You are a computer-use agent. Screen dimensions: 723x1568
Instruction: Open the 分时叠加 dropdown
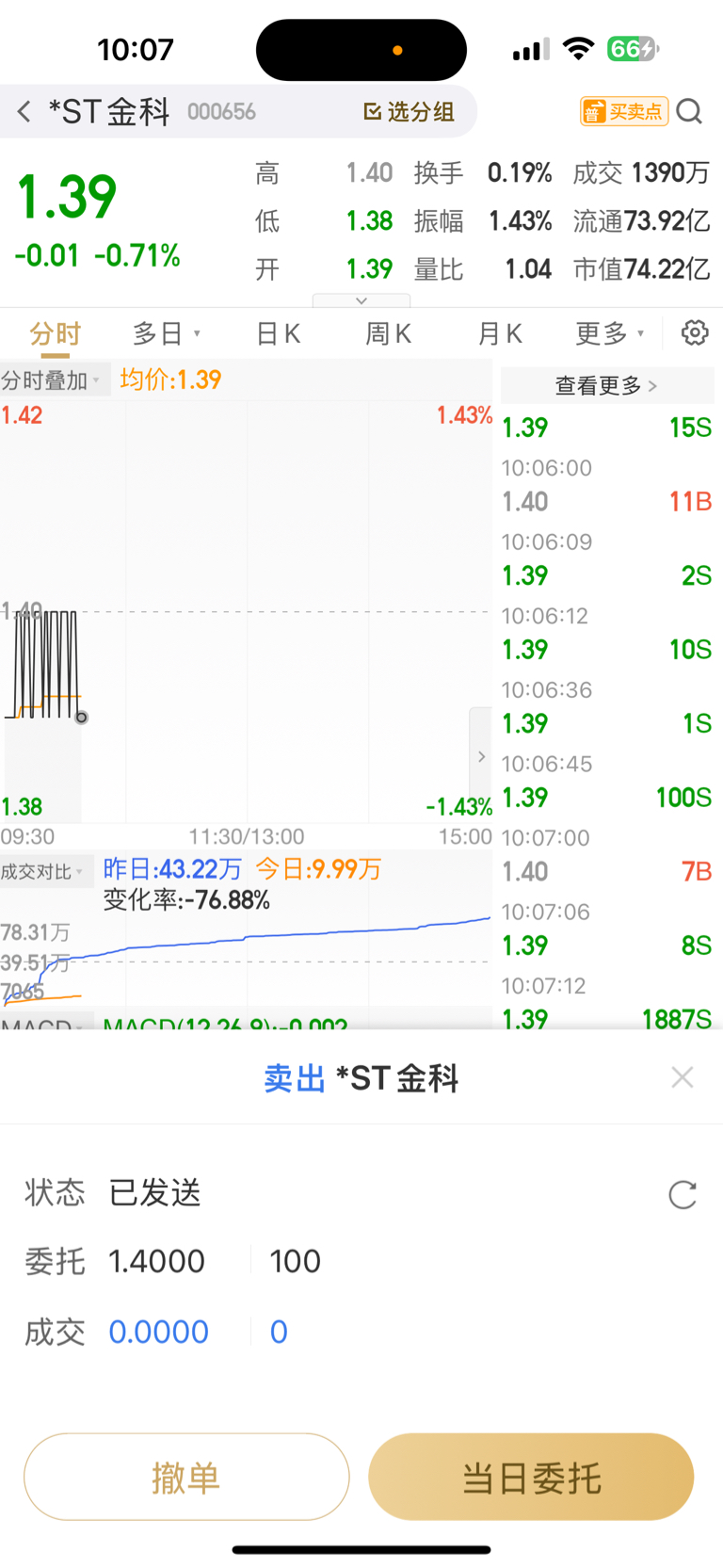[x=55, y=380]
